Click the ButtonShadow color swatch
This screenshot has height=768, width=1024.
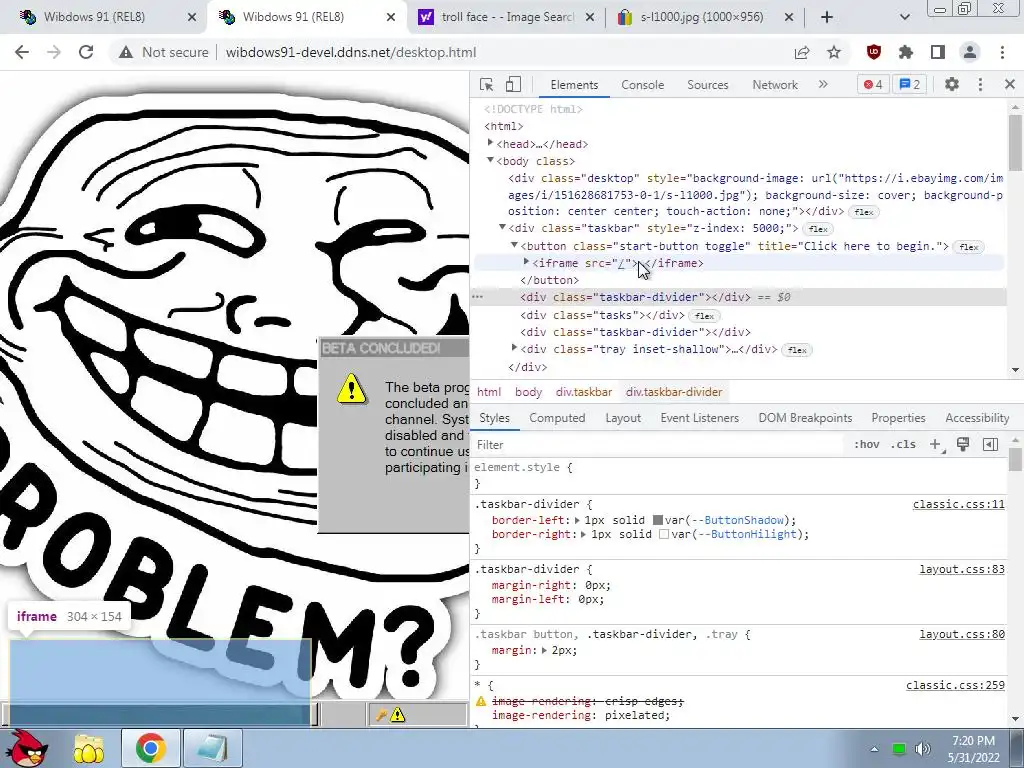(658, 520)
